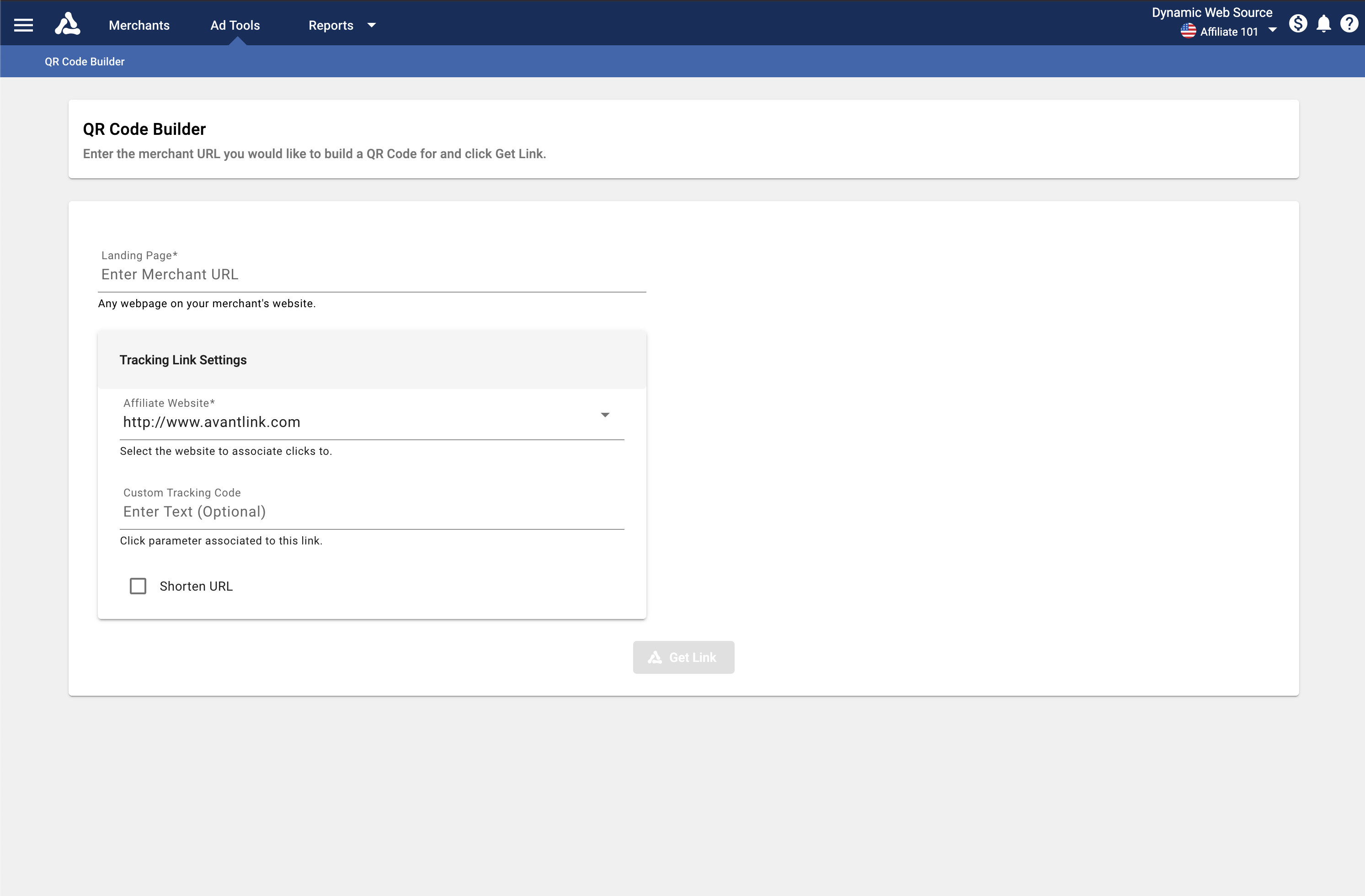Open the notifications bell

1324,24
